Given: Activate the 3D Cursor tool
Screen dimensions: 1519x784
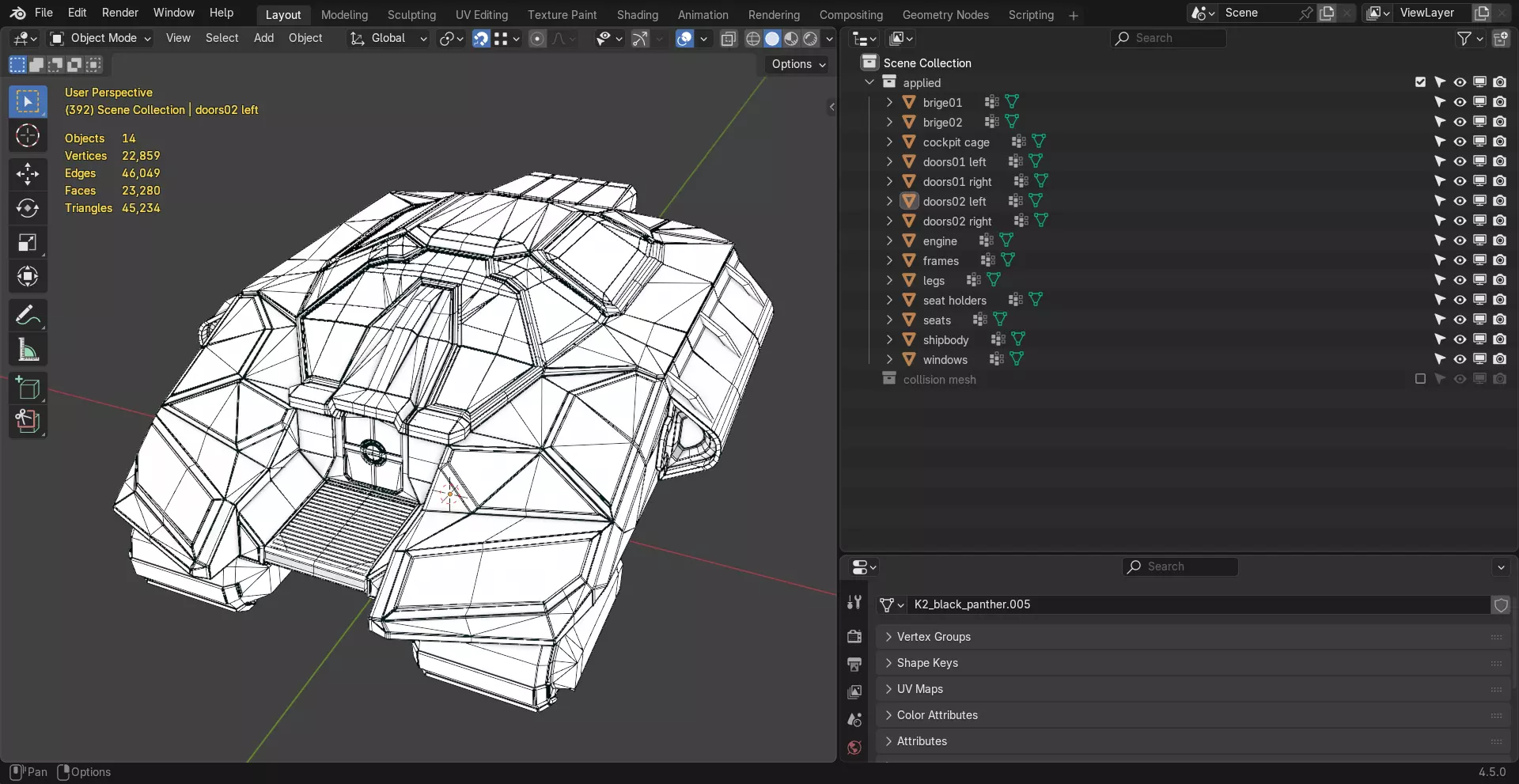Looking at the screenshot, I should point(28,136).
